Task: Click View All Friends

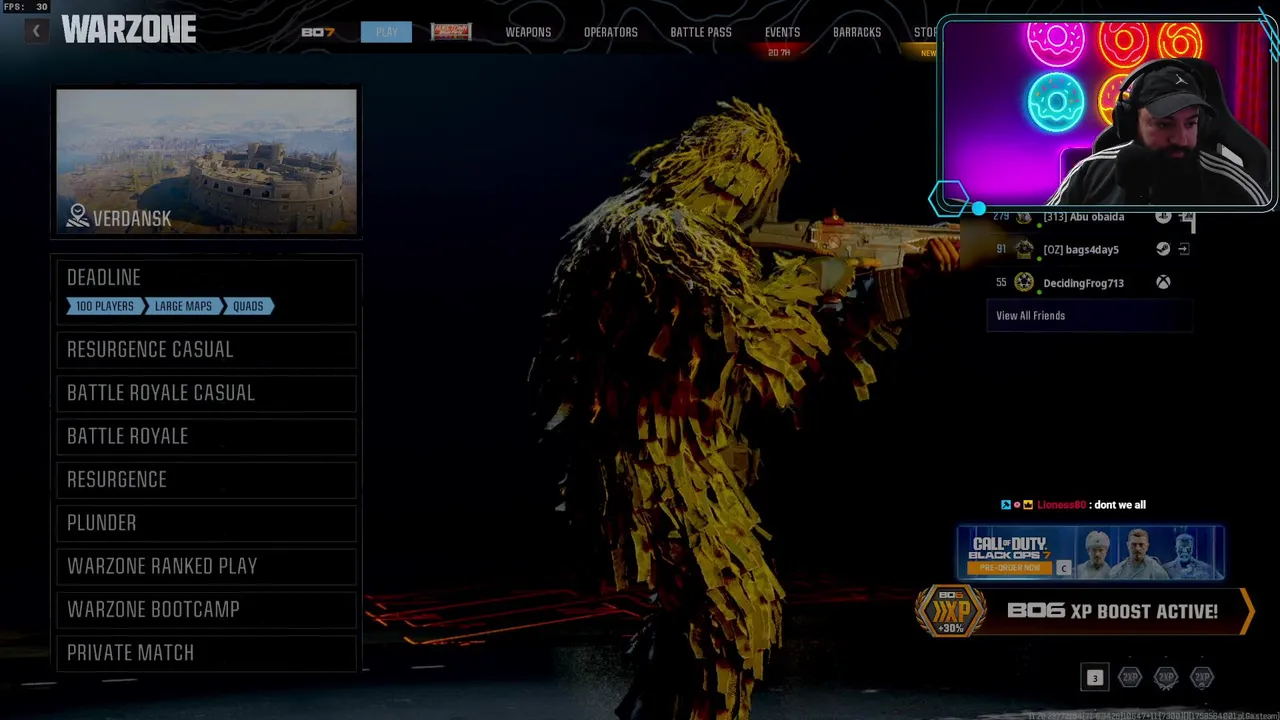Action: tap(1089, 316)
